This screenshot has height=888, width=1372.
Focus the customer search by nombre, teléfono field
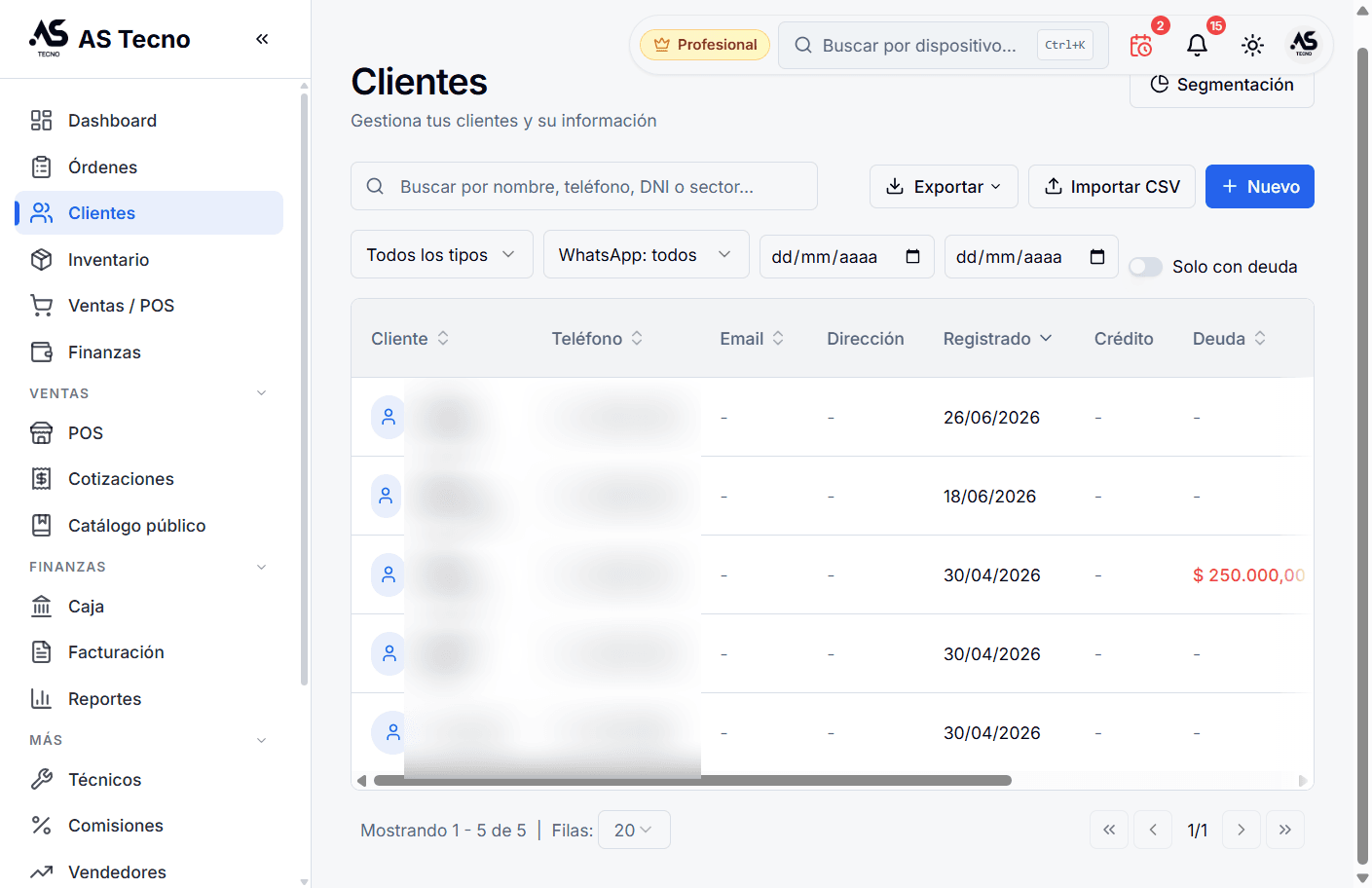coord(584,186)
